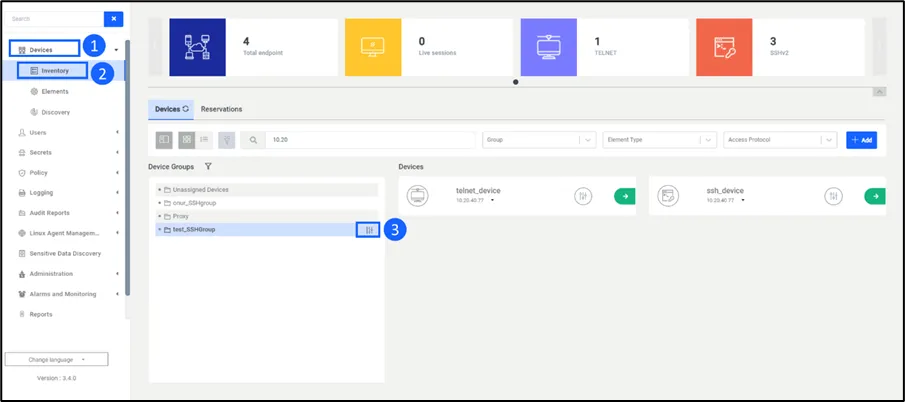Image resolution: width=905 pixels, height=402 pixels.
Task: Switch to grid view of devices
Action: pos(186,140)
